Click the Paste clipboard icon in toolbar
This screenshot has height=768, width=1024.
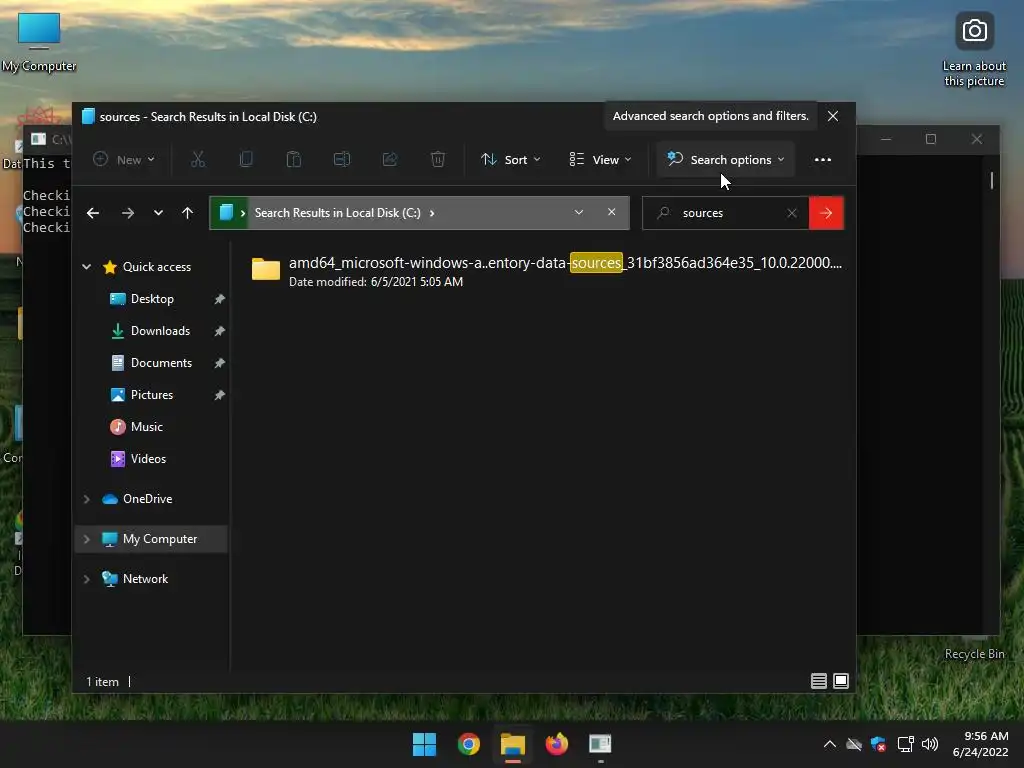coord(294,159)
